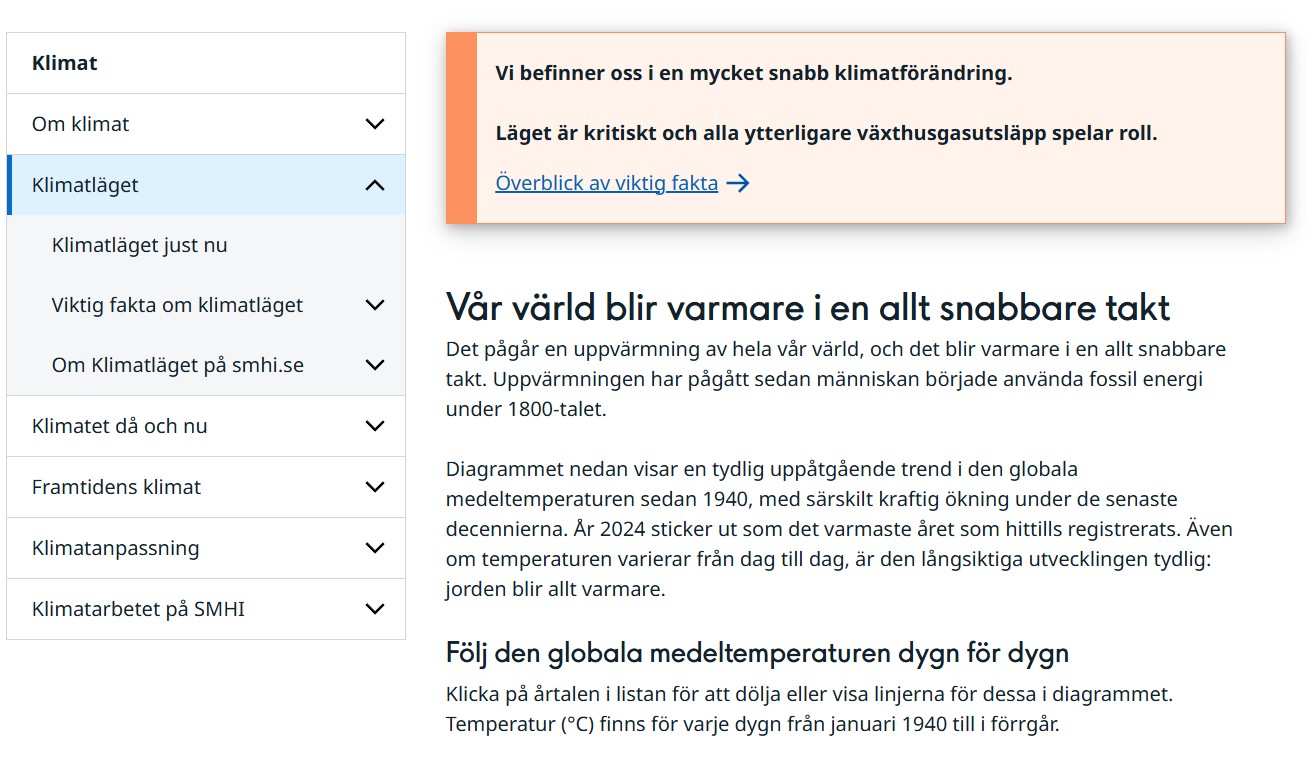The width and height of the screenshot is (1307, 768).
Task: Select Om Klimatläget på smhi.se text
Action: [178, 365]
